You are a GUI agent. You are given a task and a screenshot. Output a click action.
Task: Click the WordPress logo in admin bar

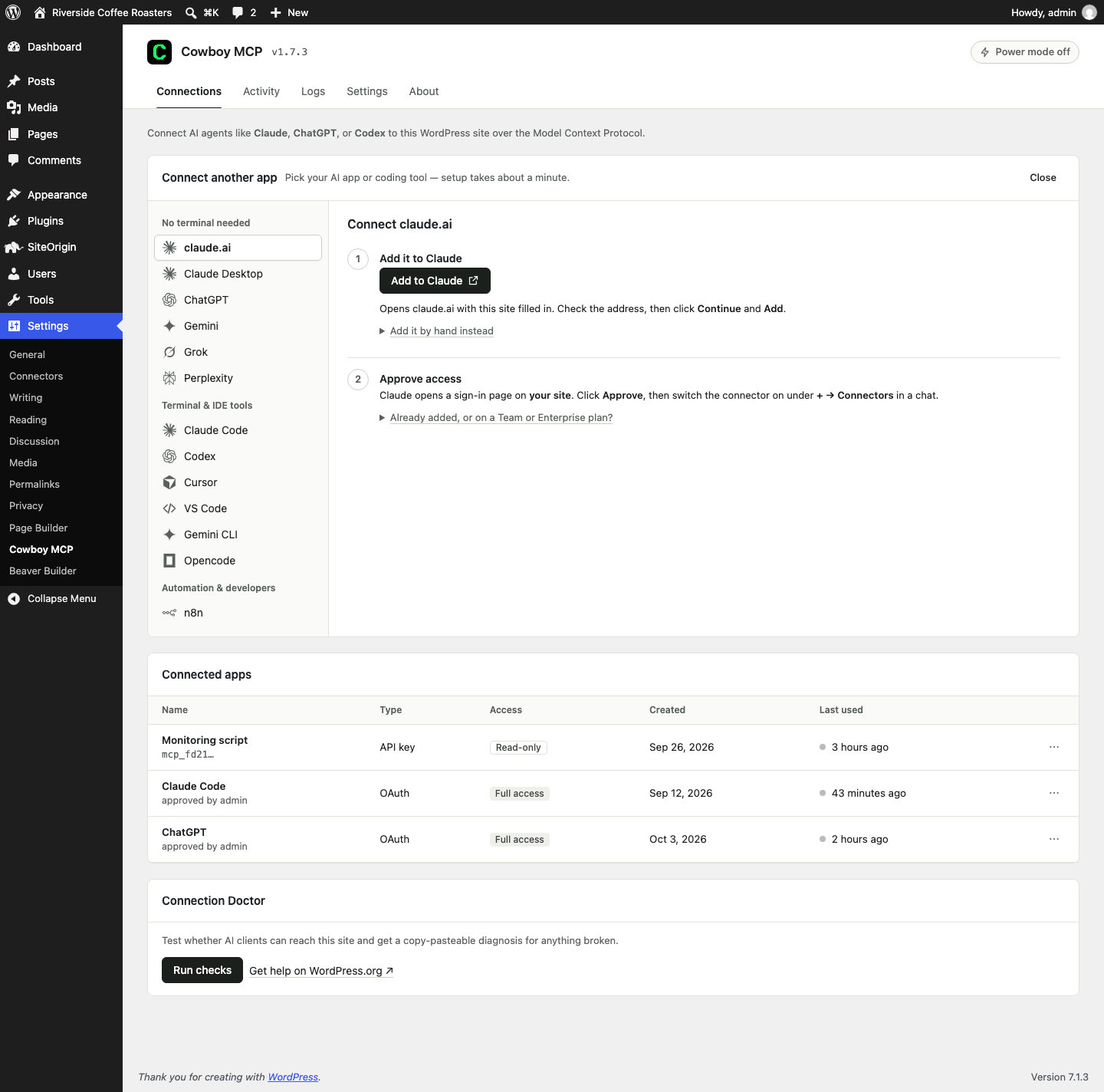coord(13,12)
